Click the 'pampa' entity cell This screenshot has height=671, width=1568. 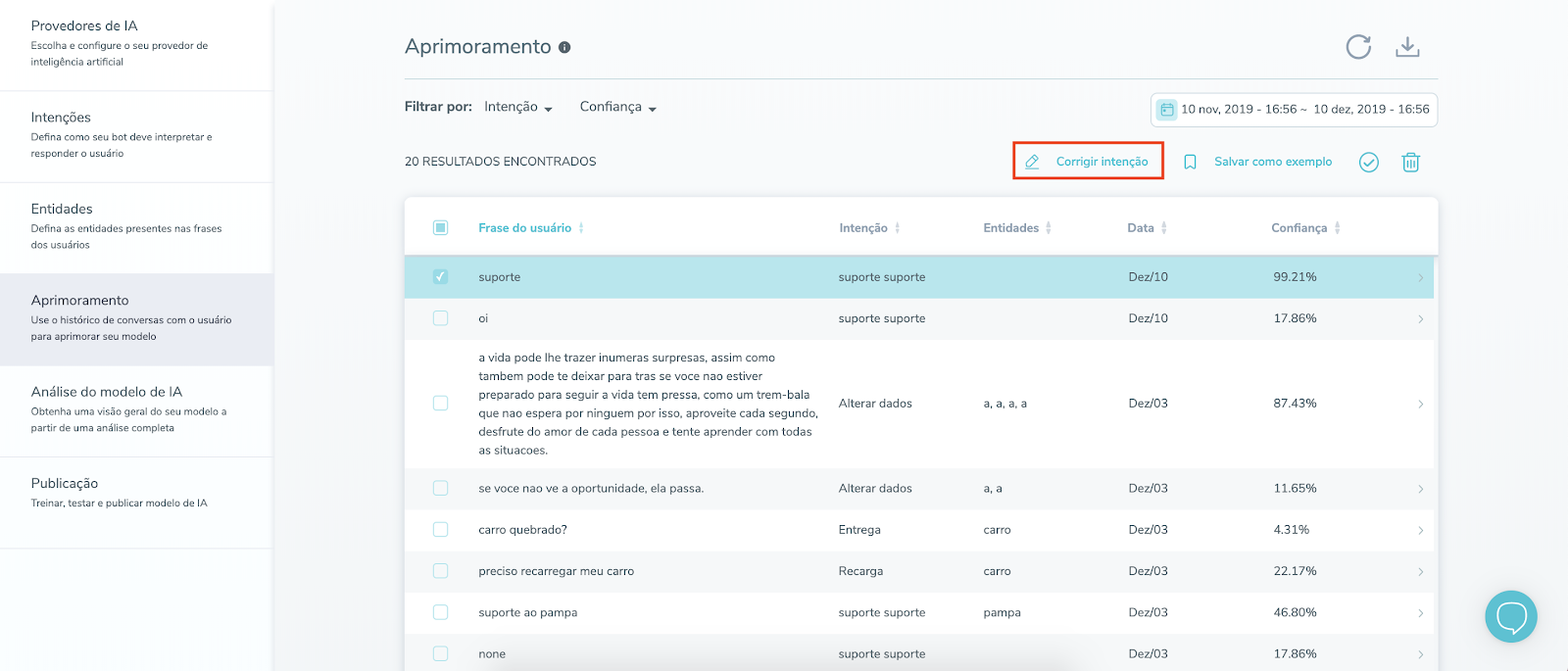click(x=1002, y=612)
